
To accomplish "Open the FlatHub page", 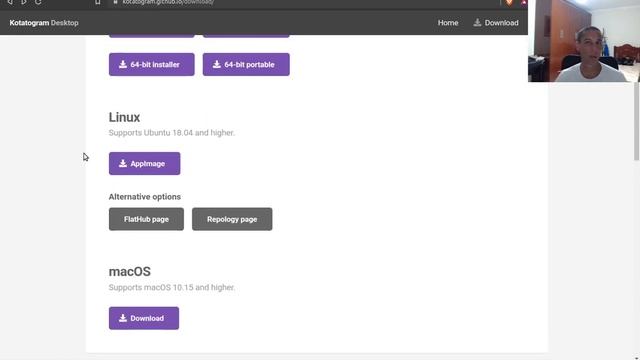I will click(146, 219).
